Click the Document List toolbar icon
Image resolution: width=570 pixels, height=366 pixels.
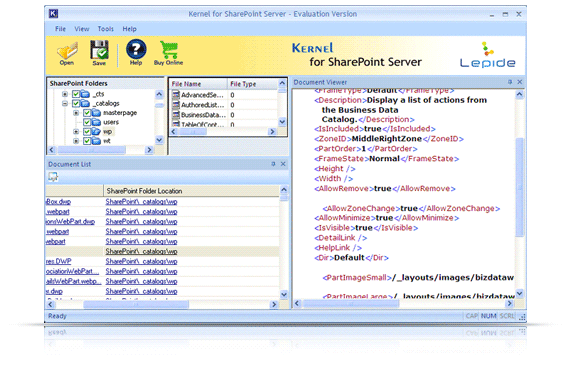pyautogui.click(x=53, y=177)
